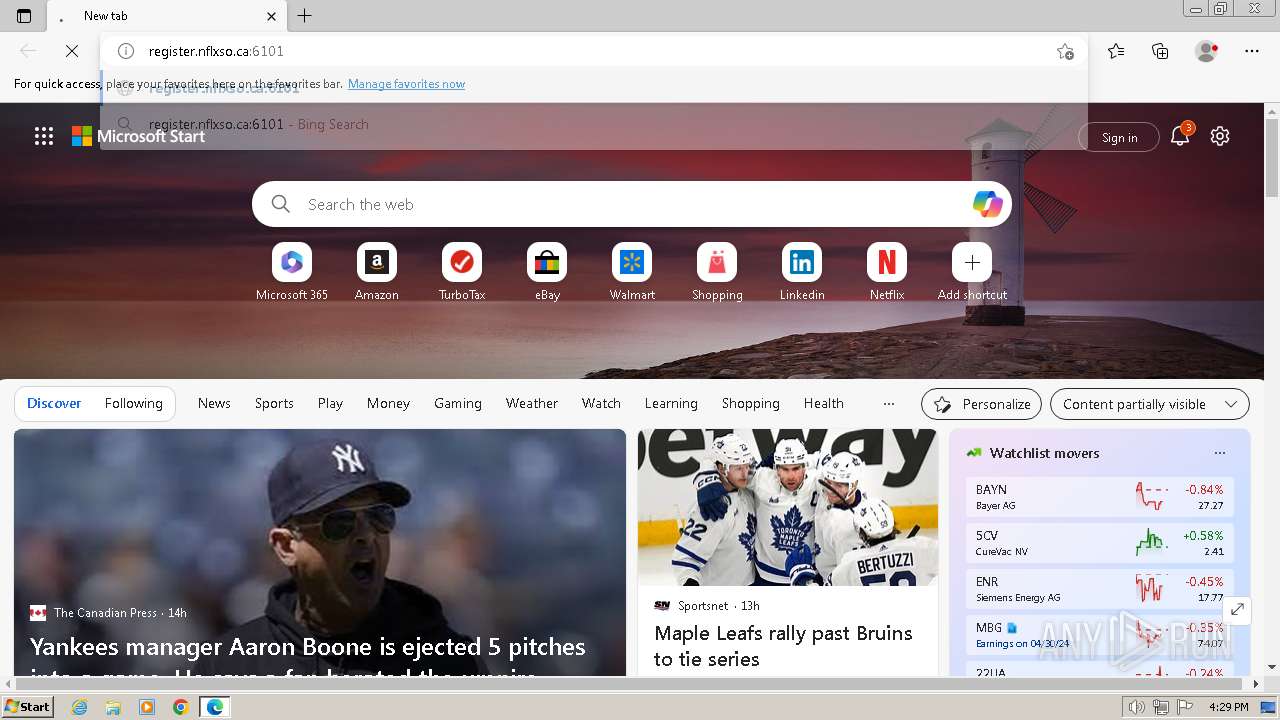This screenshot has width=1280, height=720.
Task: Select the News category
Action: (214, 404)
